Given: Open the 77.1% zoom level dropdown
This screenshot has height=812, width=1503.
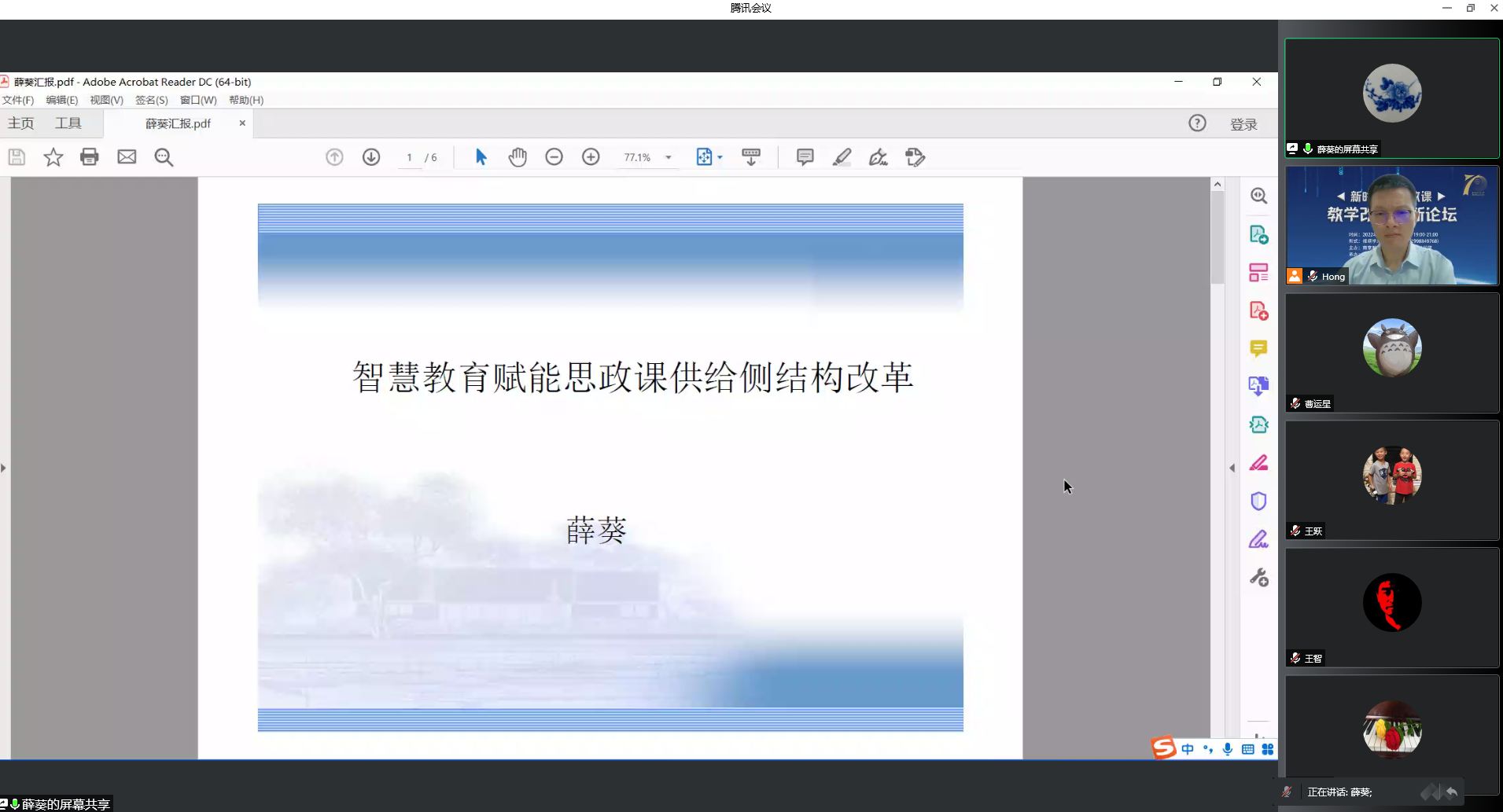Looking at the screenshot, I should 669,157.
